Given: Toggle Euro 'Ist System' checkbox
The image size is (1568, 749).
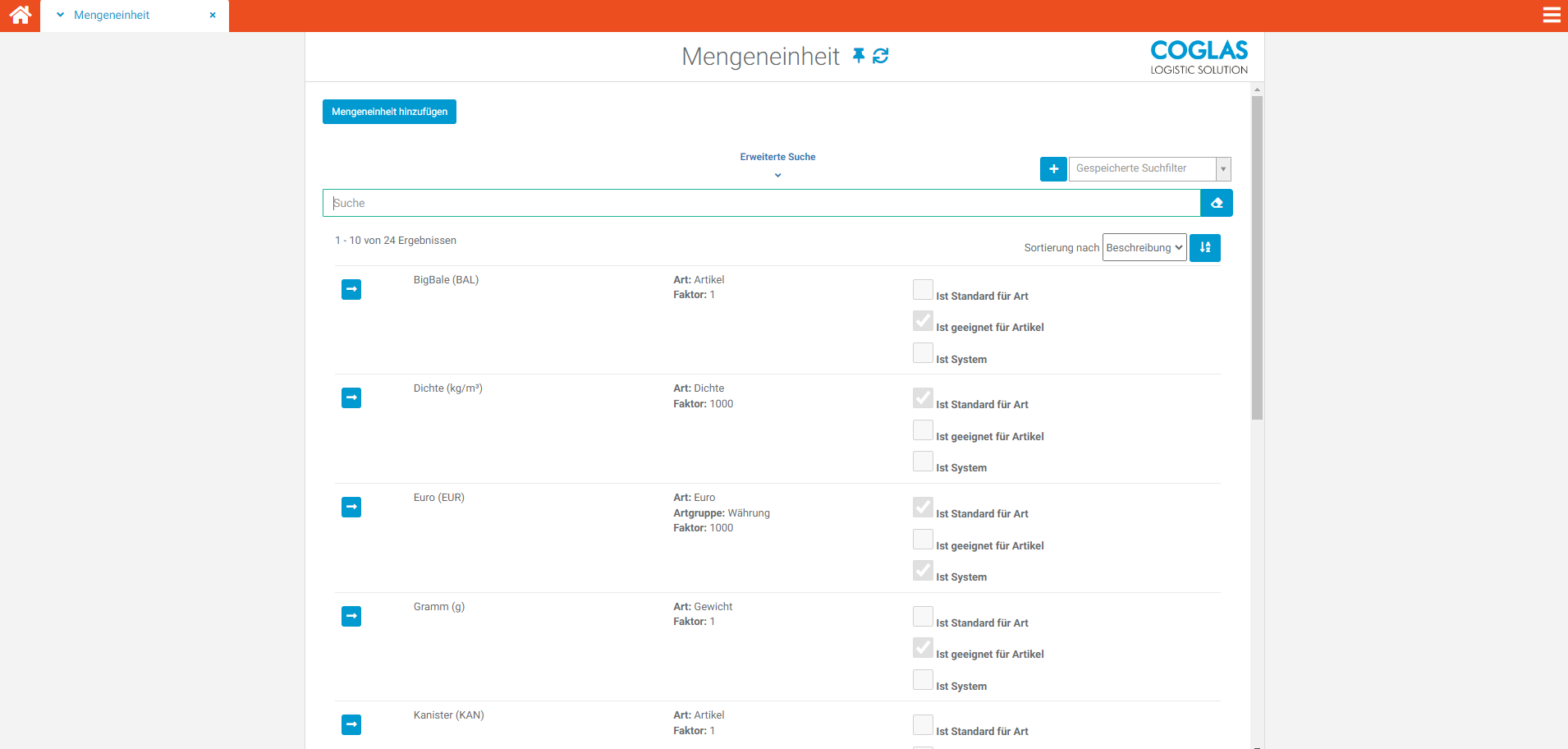Looking at the screenshot, I should (x=923, y=571).
